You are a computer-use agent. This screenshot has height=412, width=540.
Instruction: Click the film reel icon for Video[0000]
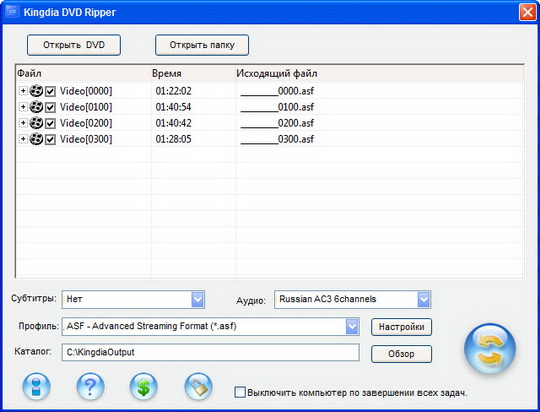point(36,91)
